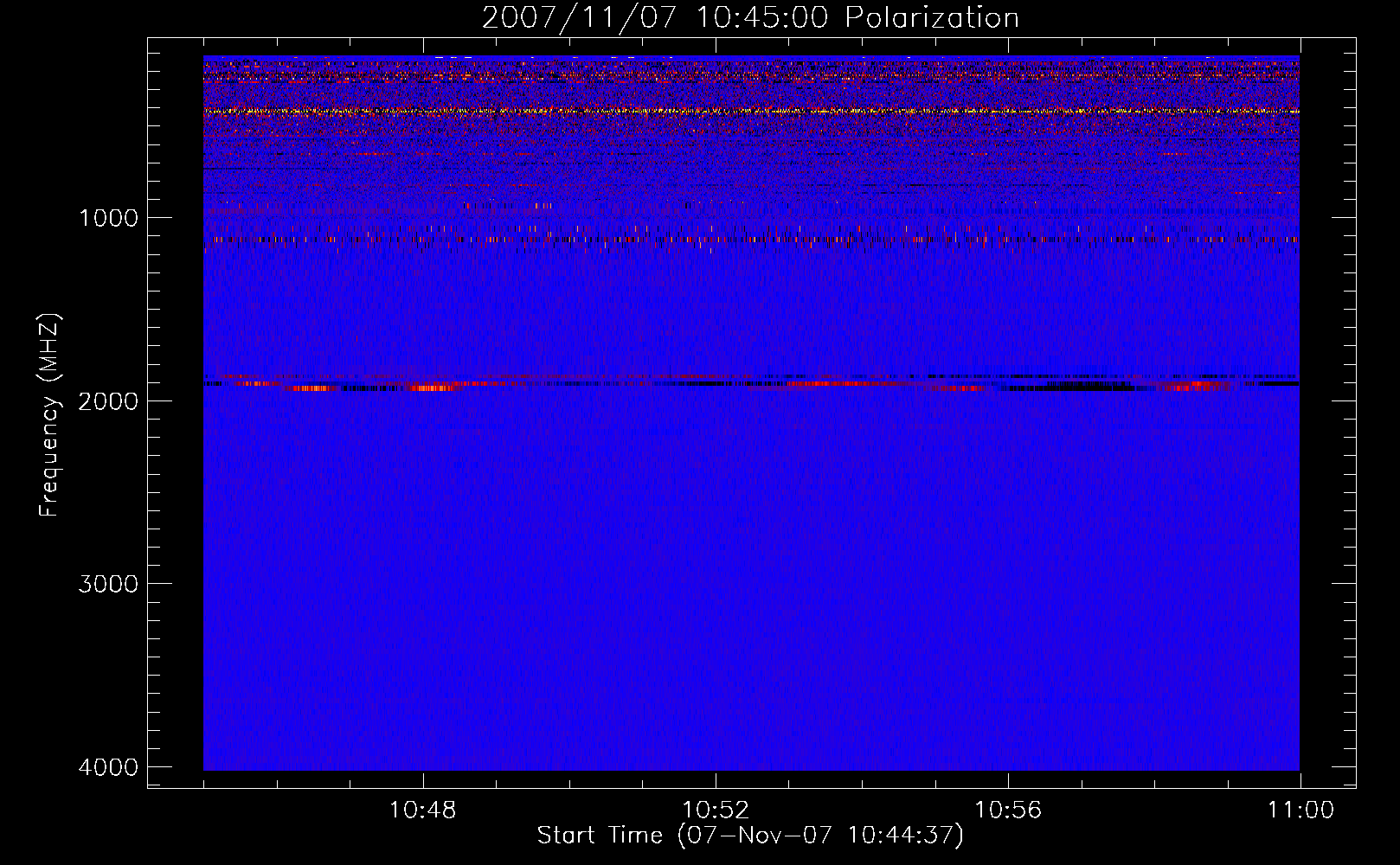Click the 10:52 time tick label
The image size is (1400, 865).
click(716, 811)
